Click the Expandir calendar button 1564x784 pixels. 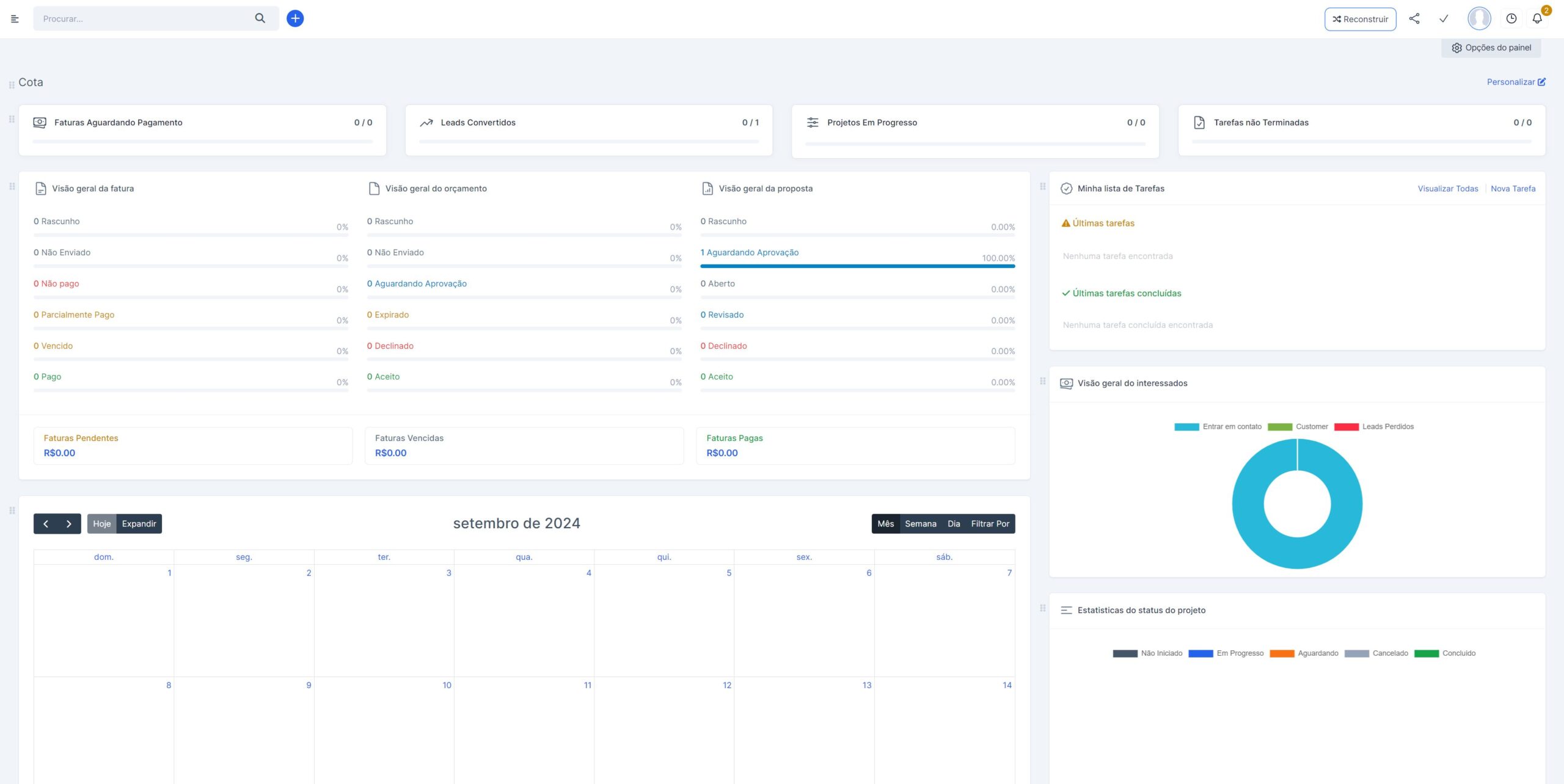(x=139, y=524)
